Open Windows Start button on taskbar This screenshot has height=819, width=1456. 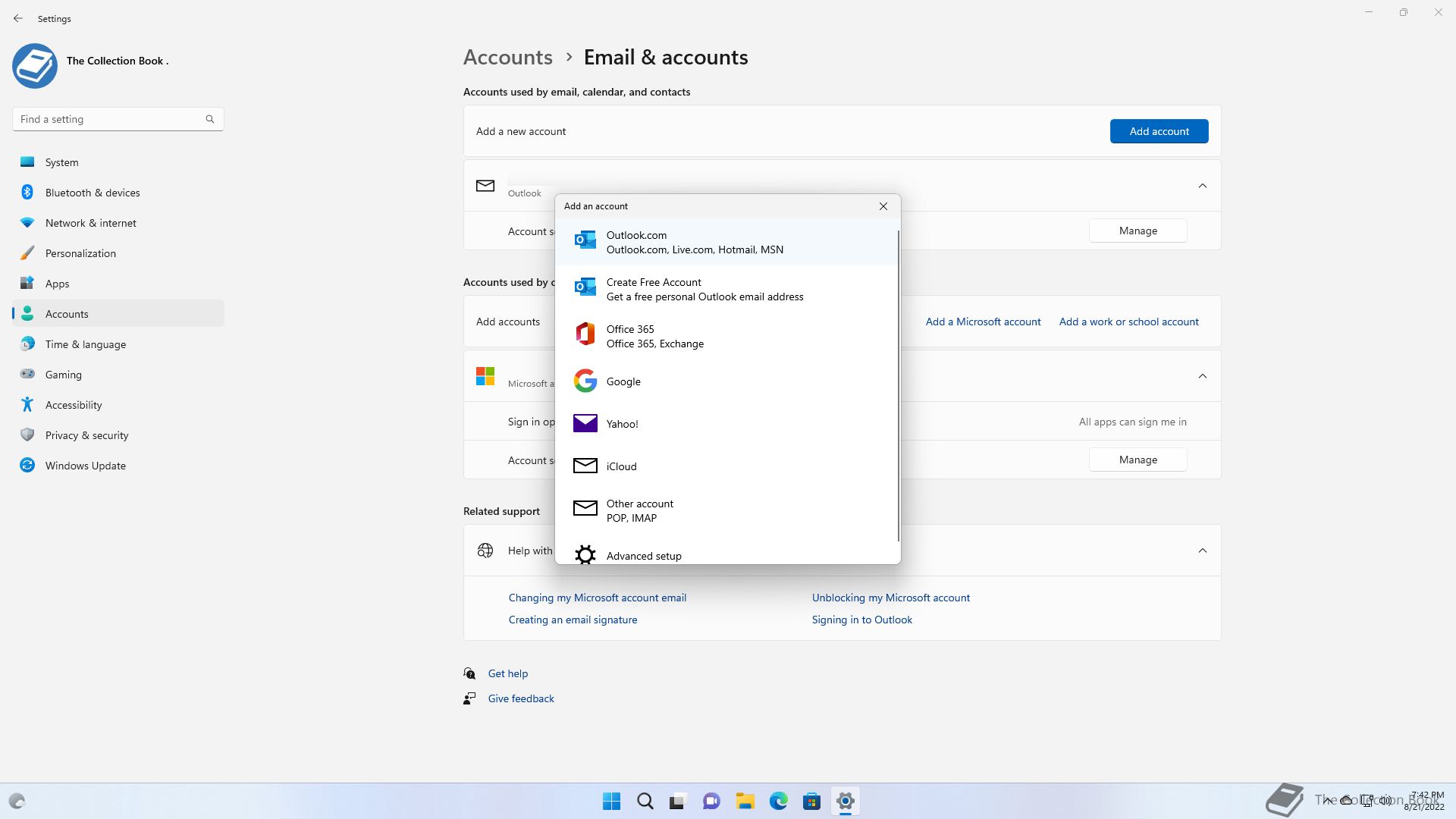(611, 801)
